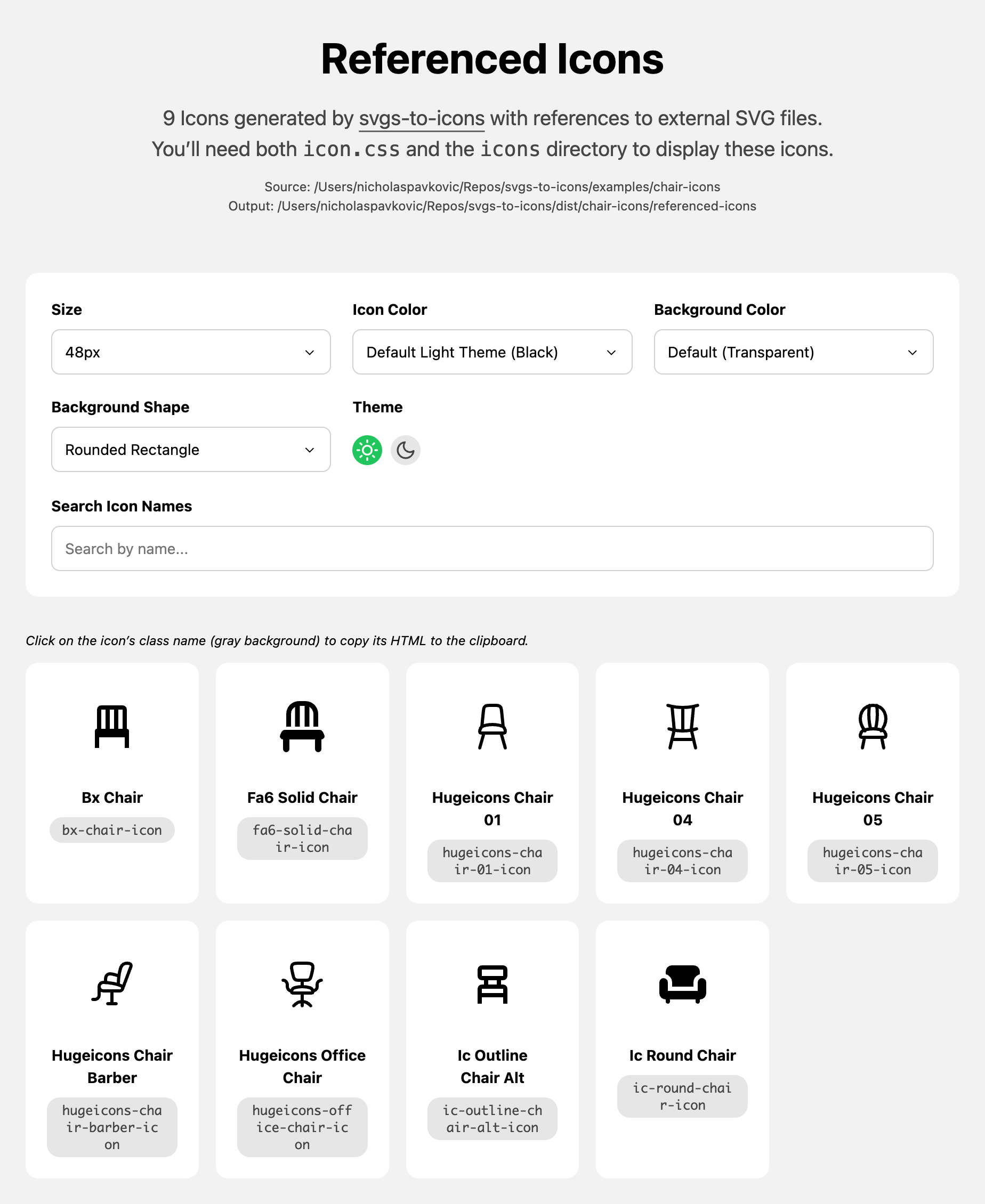This screenshot has height=1204, width=985.
Task: Switch to dark theme with moon toggle
Action: click(x=405, y=450)
